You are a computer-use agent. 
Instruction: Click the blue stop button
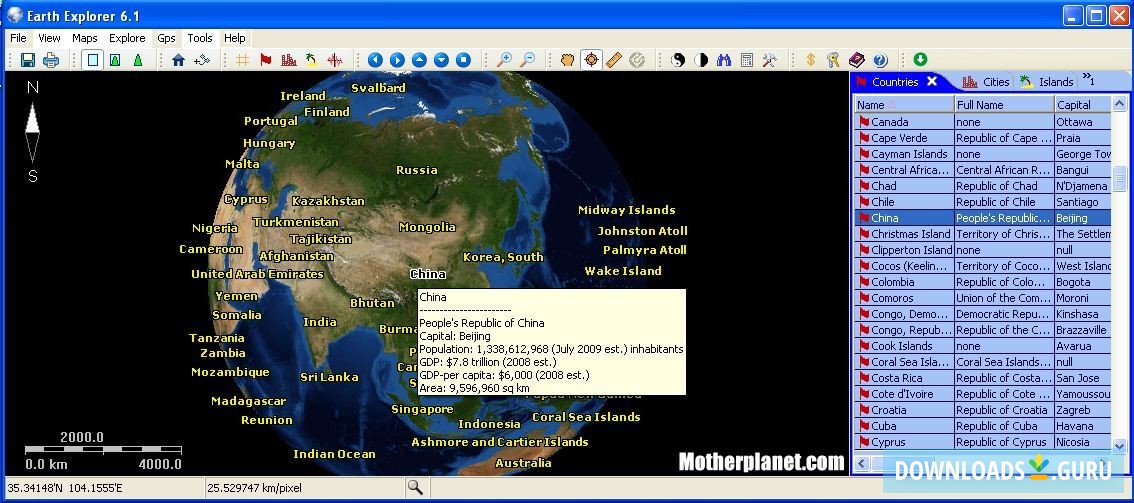pos(464,60)
